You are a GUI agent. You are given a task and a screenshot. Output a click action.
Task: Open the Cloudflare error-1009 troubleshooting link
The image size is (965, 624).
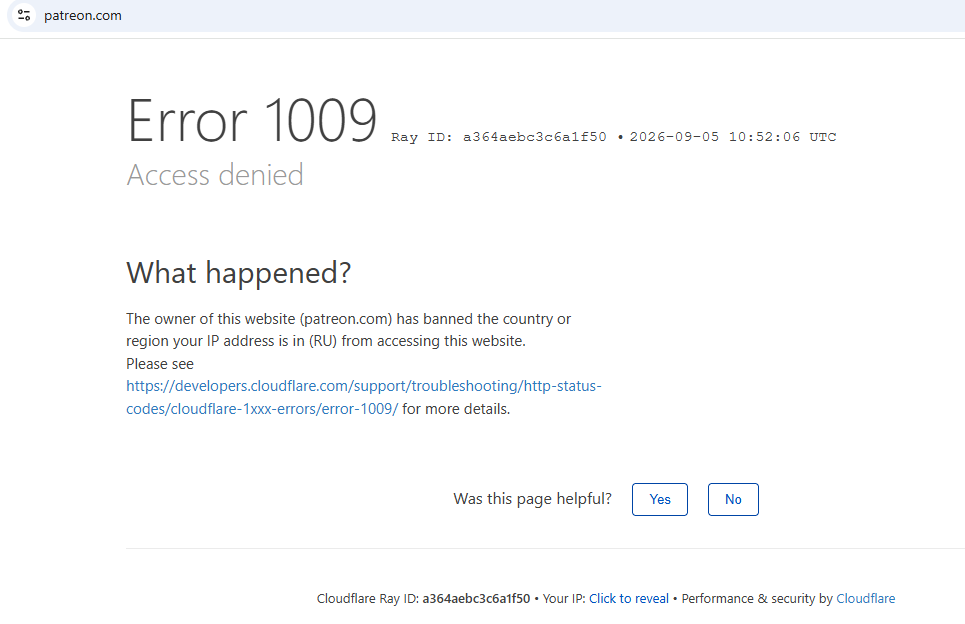[363, 397]
